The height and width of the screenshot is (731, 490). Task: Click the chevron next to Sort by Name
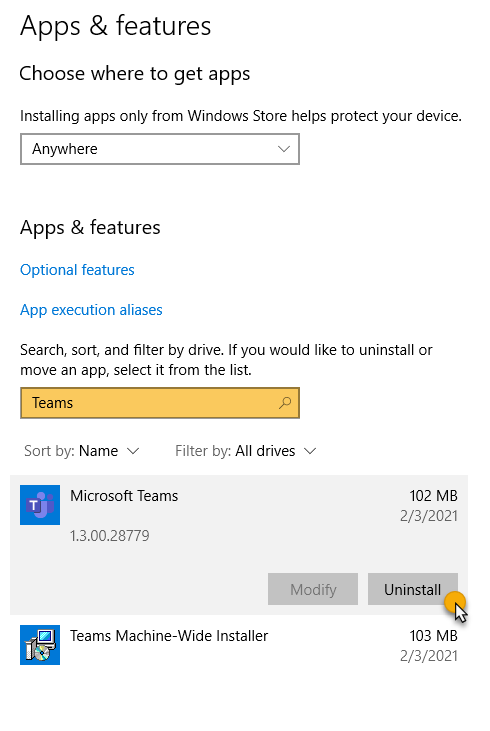(x=133, y=451)
